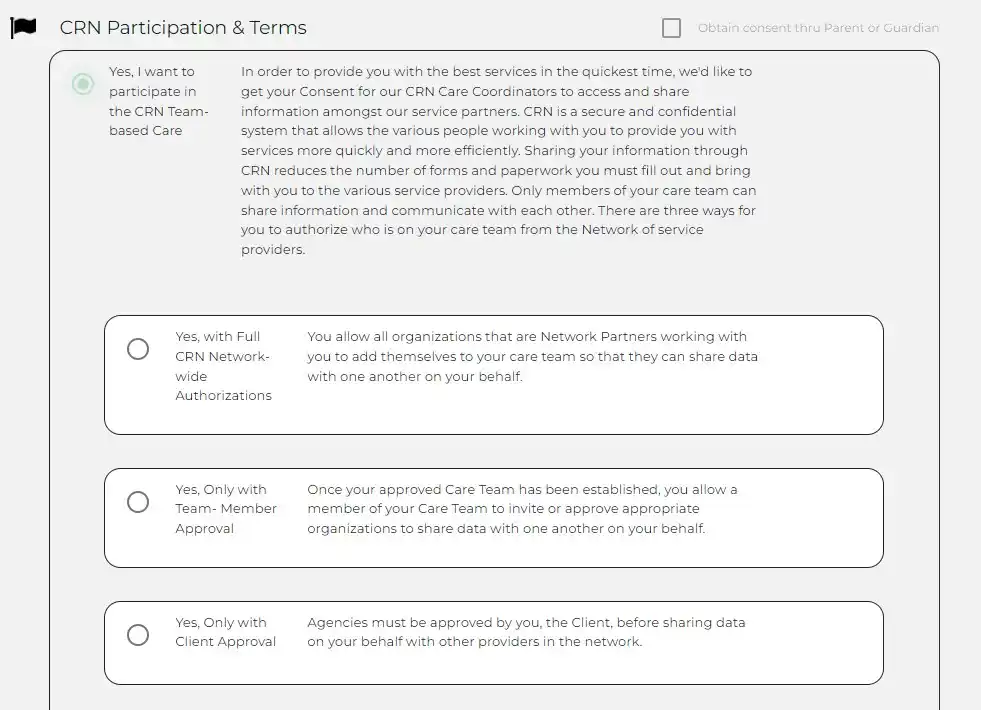Click the CRN consent explanation paragraph
Screen dimensions: 981x710
point(498,160)
